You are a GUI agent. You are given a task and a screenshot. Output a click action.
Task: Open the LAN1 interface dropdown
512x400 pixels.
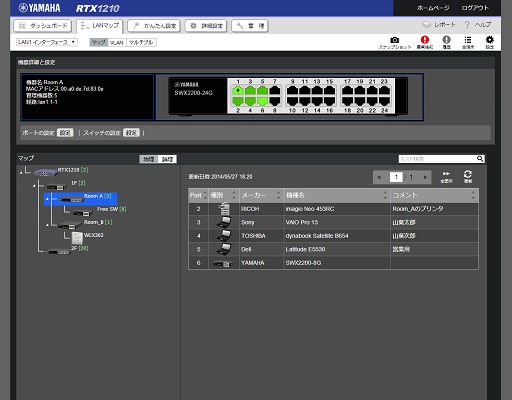tap(47, 42)
